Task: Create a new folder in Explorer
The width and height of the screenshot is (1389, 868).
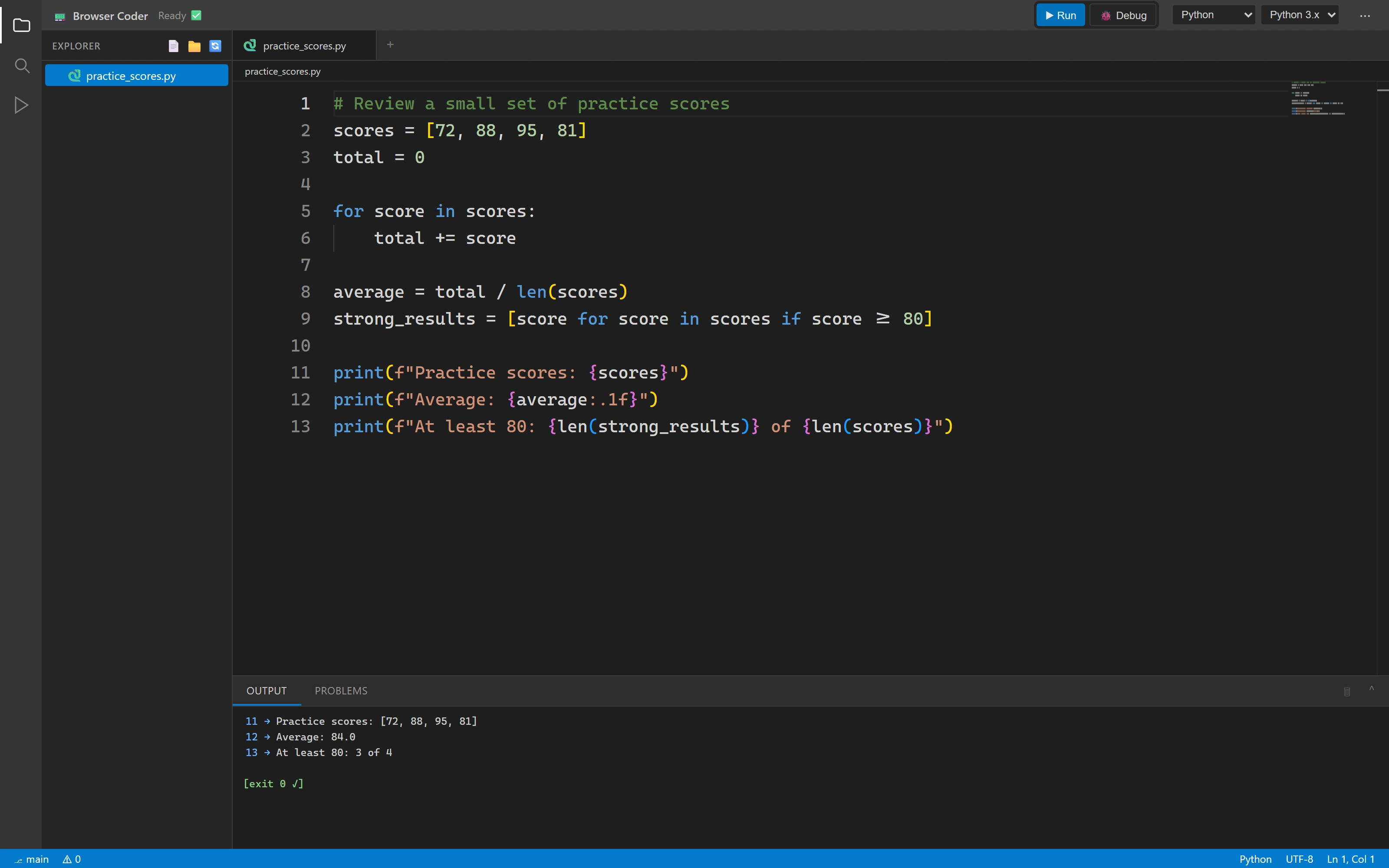Action: (194, 46)
